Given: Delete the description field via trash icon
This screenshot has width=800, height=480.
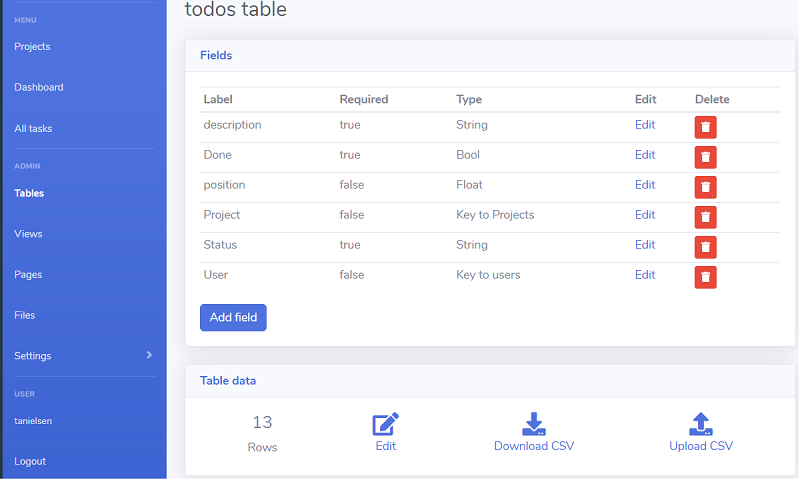Looking at the screenshot, I should 706,127.
